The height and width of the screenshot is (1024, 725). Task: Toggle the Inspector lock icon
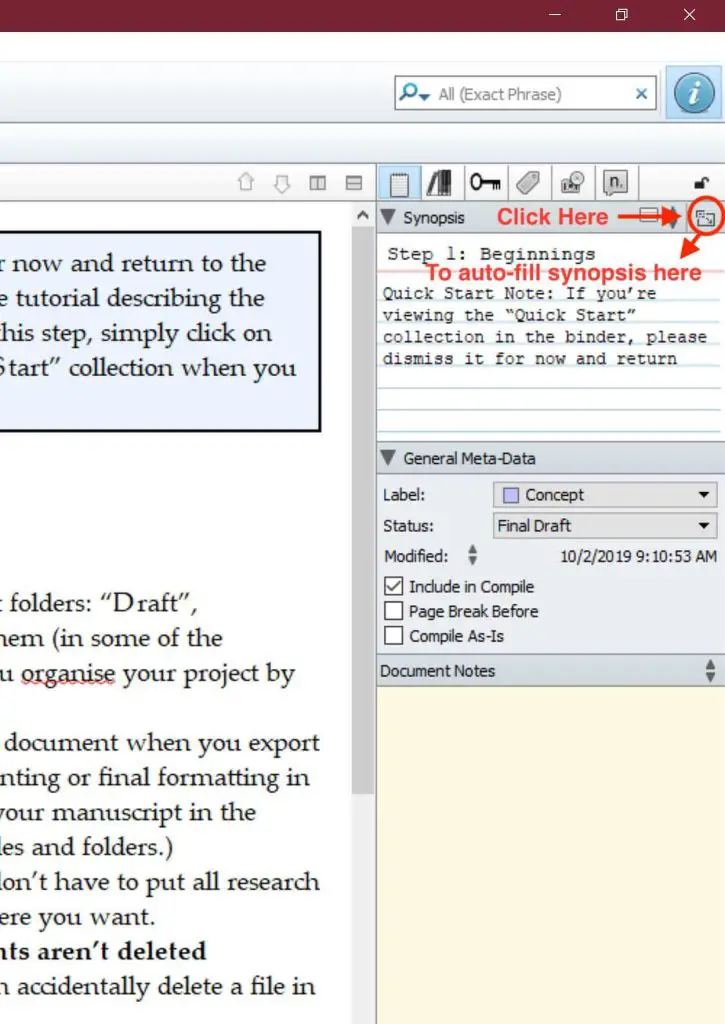[702, 183]
